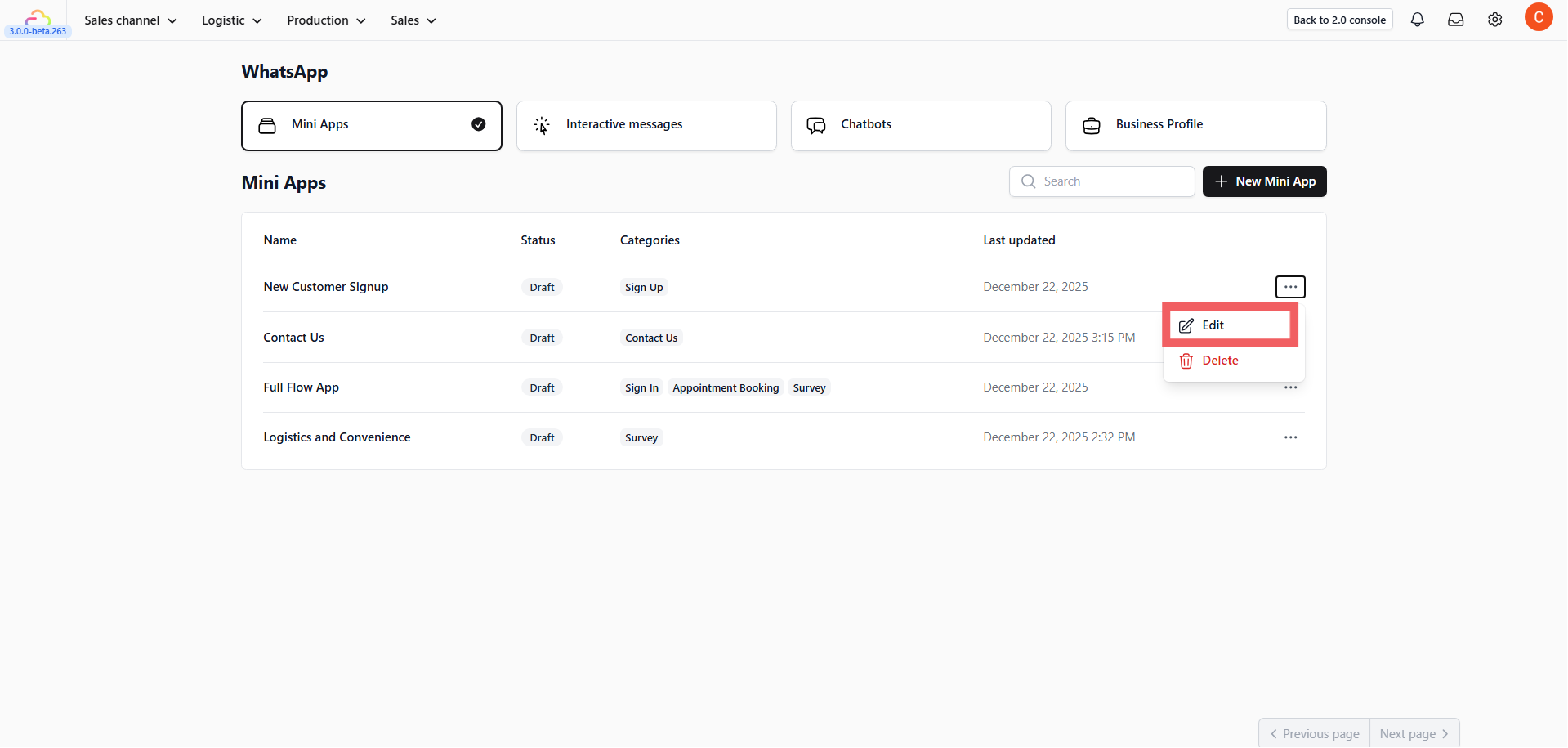
Task: Open the ellipsis menu for New Customer Signup
Action: coord(1290,287)
